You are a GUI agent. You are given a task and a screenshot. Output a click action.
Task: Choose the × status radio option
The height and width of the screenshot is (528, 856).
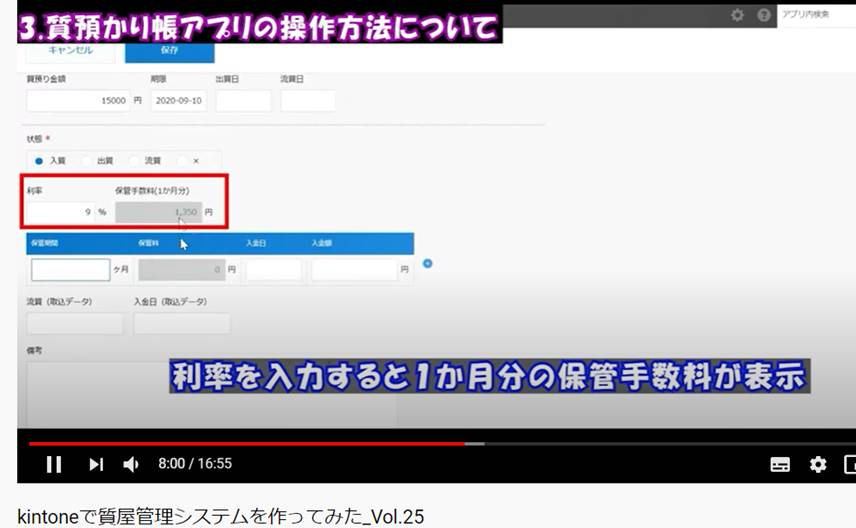pos(181,160)
